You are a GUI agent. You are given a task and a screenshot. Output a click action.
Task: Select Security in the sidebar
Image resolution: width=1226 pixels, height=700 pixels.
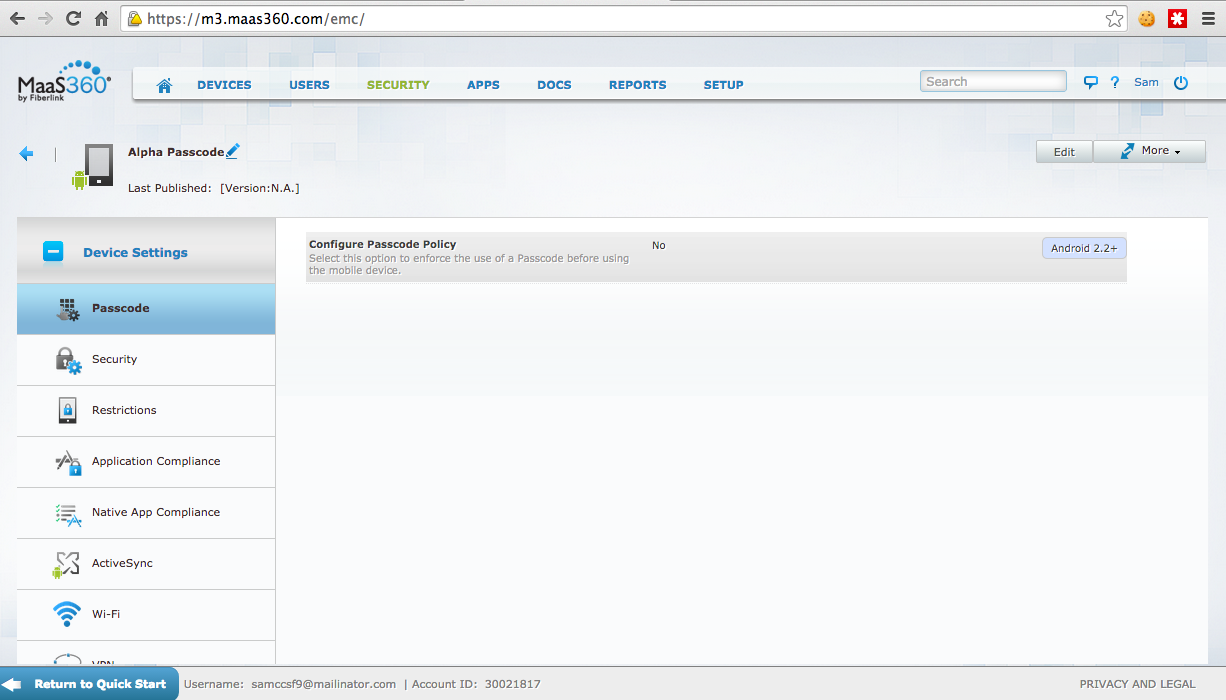click(x=146, y=360)
